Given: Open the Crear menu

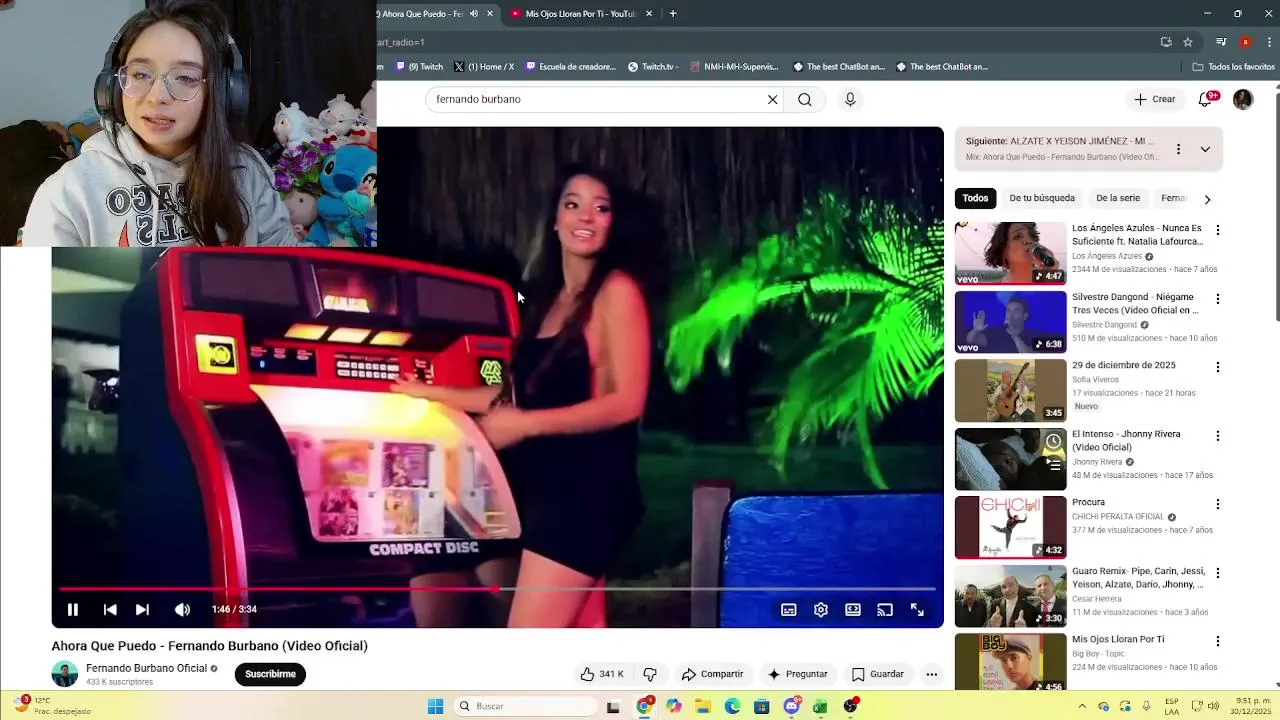Looking at the screenshot, I should tap(1154, 99).
